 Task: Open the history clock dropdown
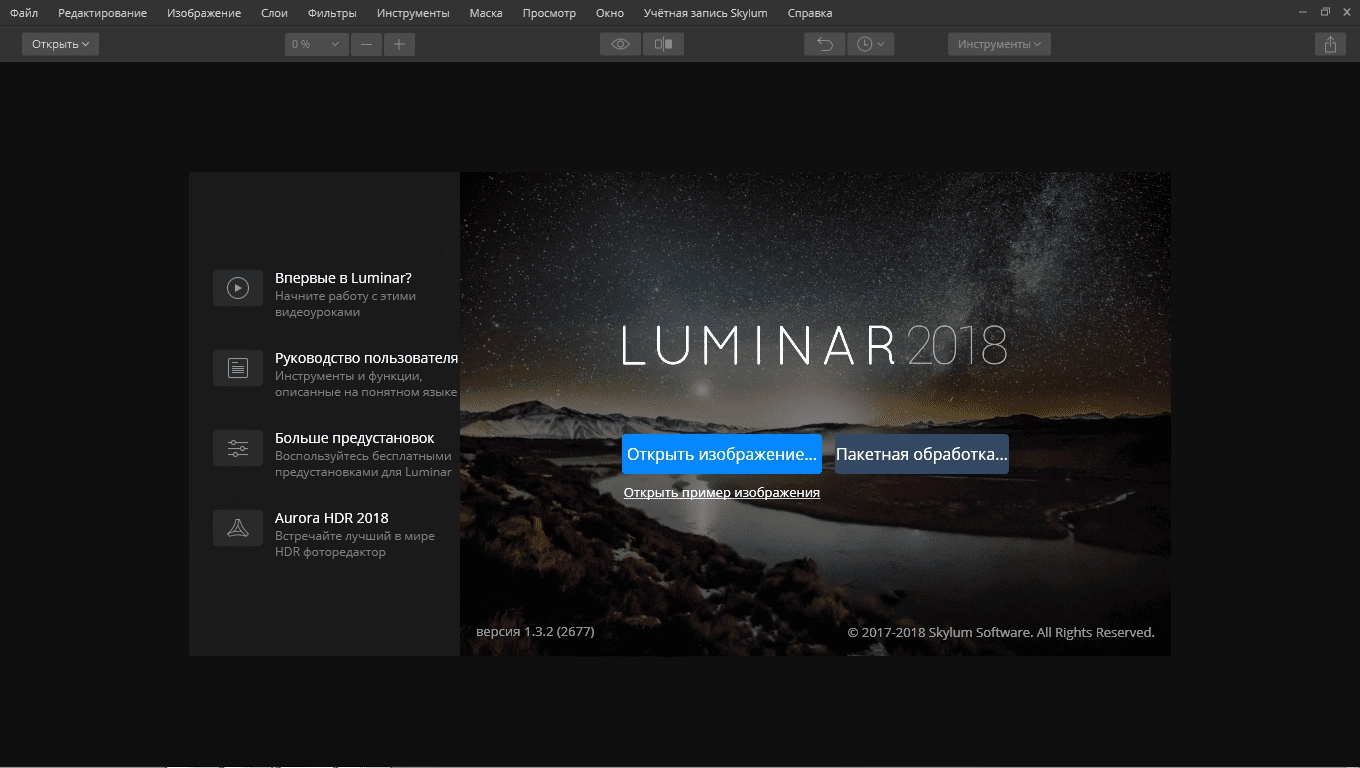coord(870,44)
